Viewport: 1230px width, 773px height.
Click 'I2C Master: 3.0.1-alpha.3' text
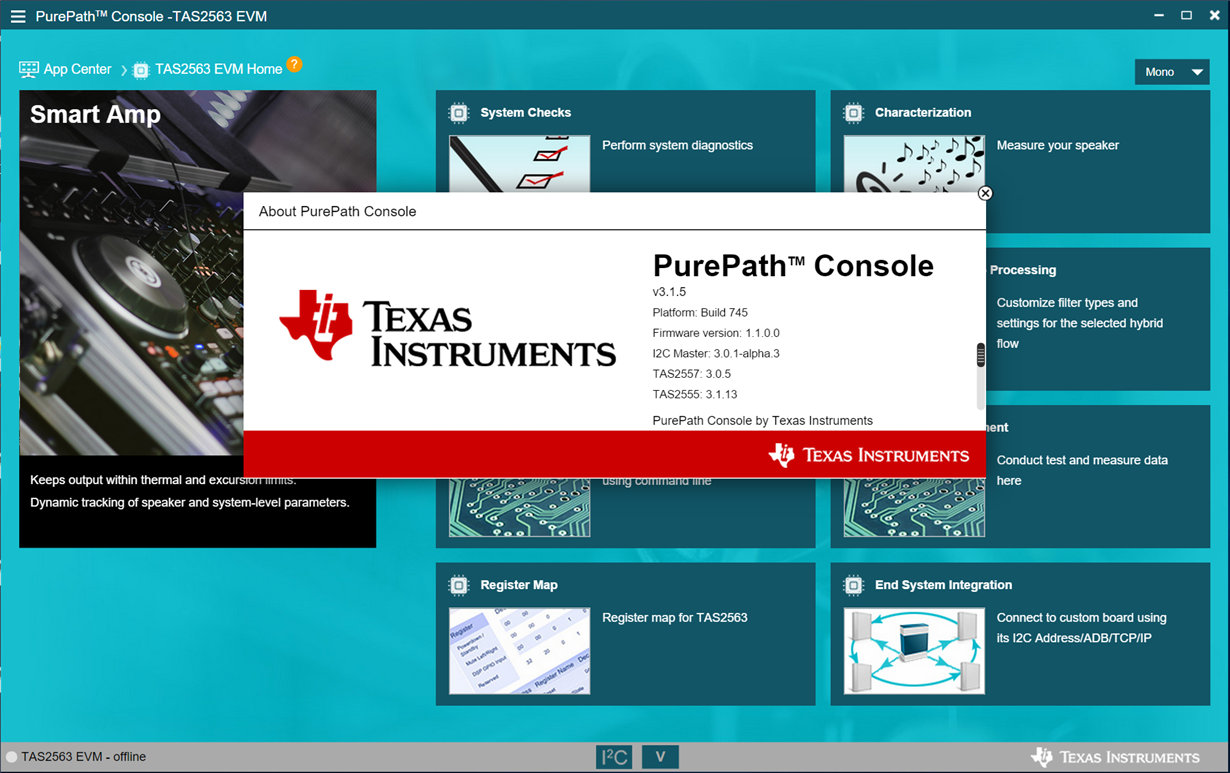coord(716,354)
